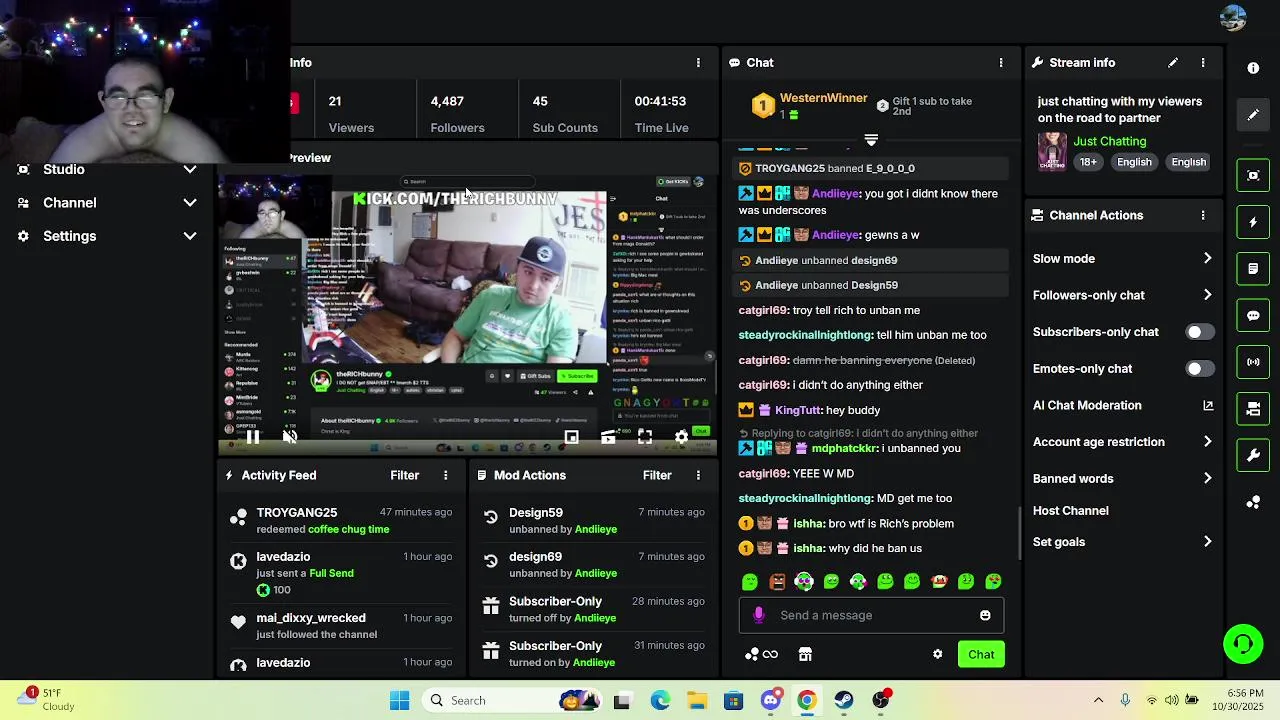Open File Explorer from taskbar
The image size is (1280, 720).
click(696, 700)
